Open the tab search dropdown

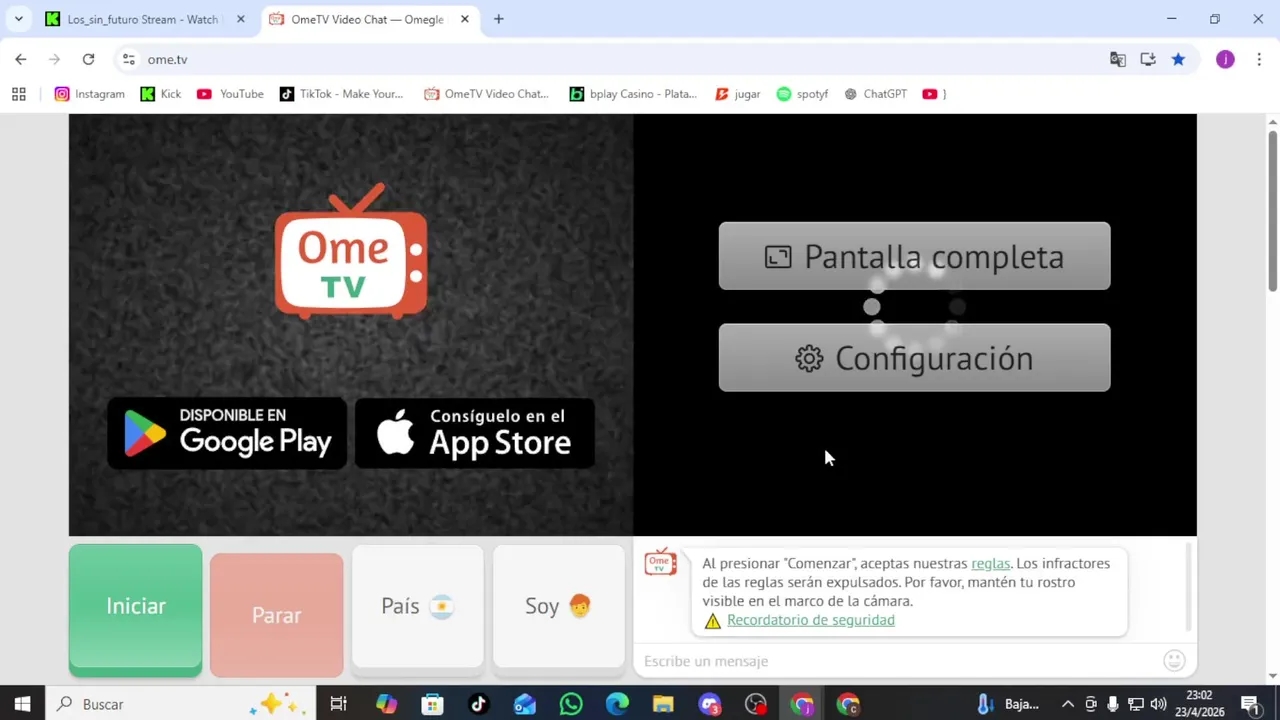[18, 19]
